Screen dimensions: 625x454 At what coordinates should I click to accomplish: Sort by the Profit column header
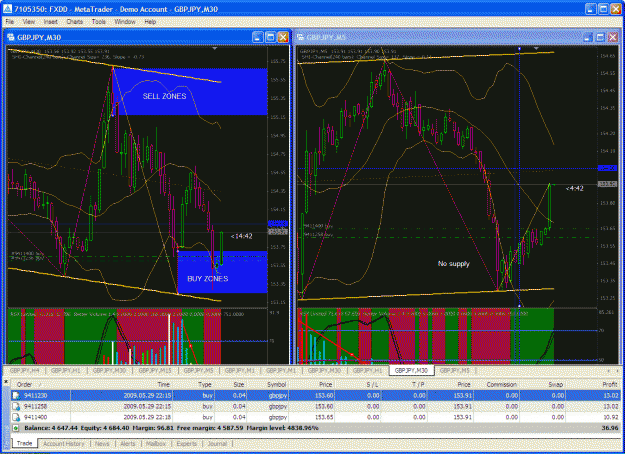tap(610, 384)
